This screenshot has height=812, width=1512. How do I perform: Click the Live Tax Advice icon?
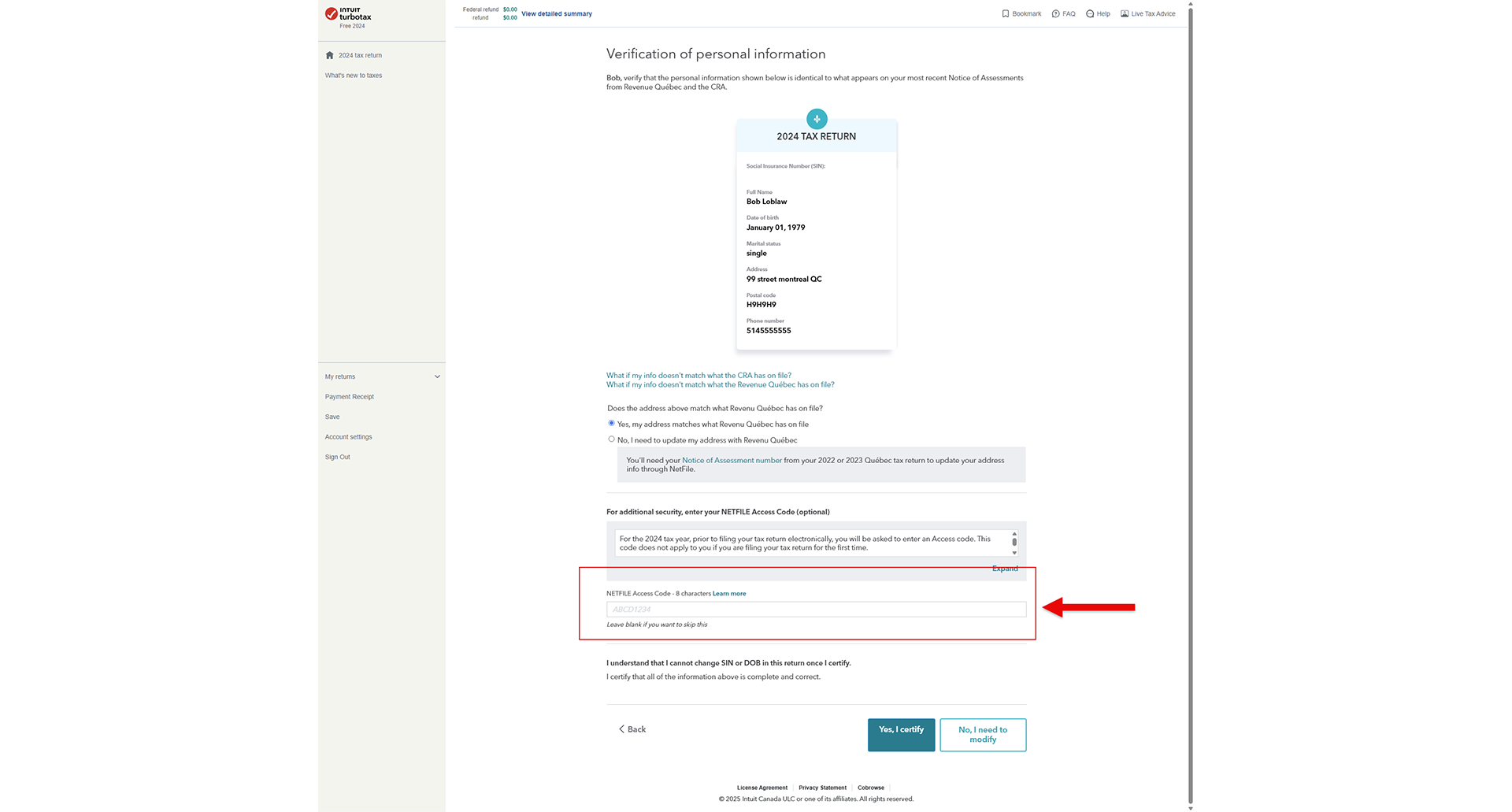coord(1125,13)
